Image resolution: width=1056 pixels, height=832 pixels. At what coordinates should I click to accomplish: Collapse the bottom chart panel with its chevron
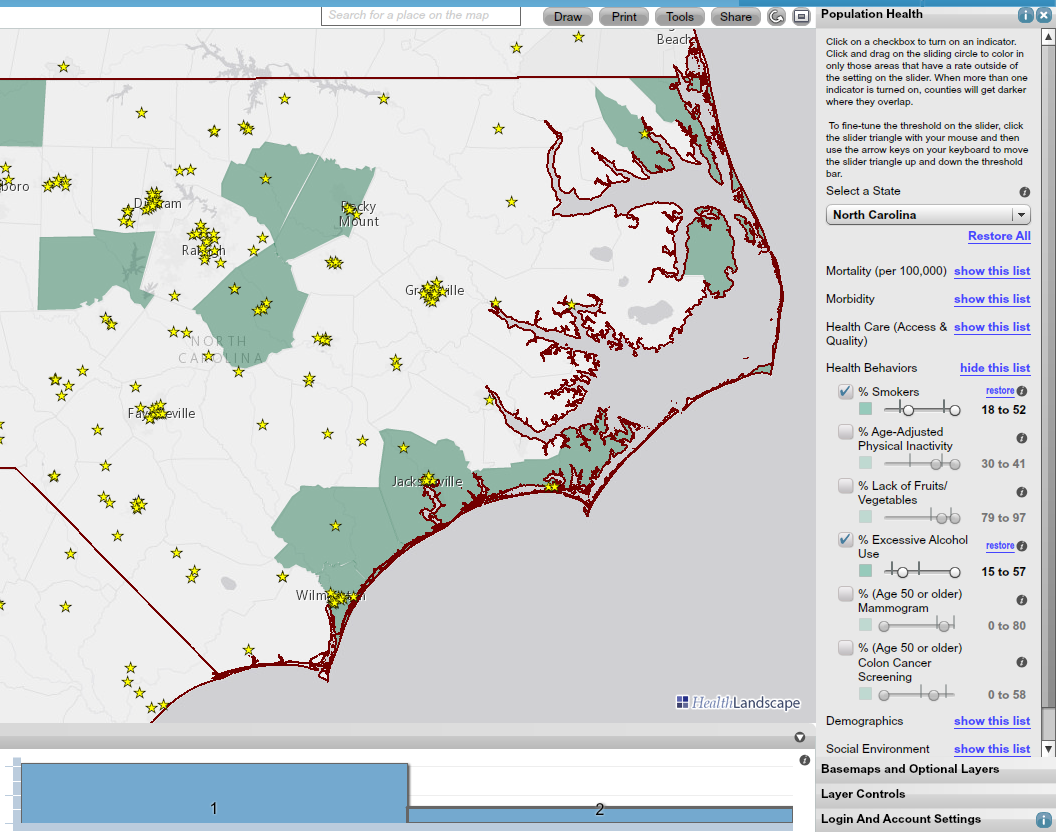click(799, 737)
